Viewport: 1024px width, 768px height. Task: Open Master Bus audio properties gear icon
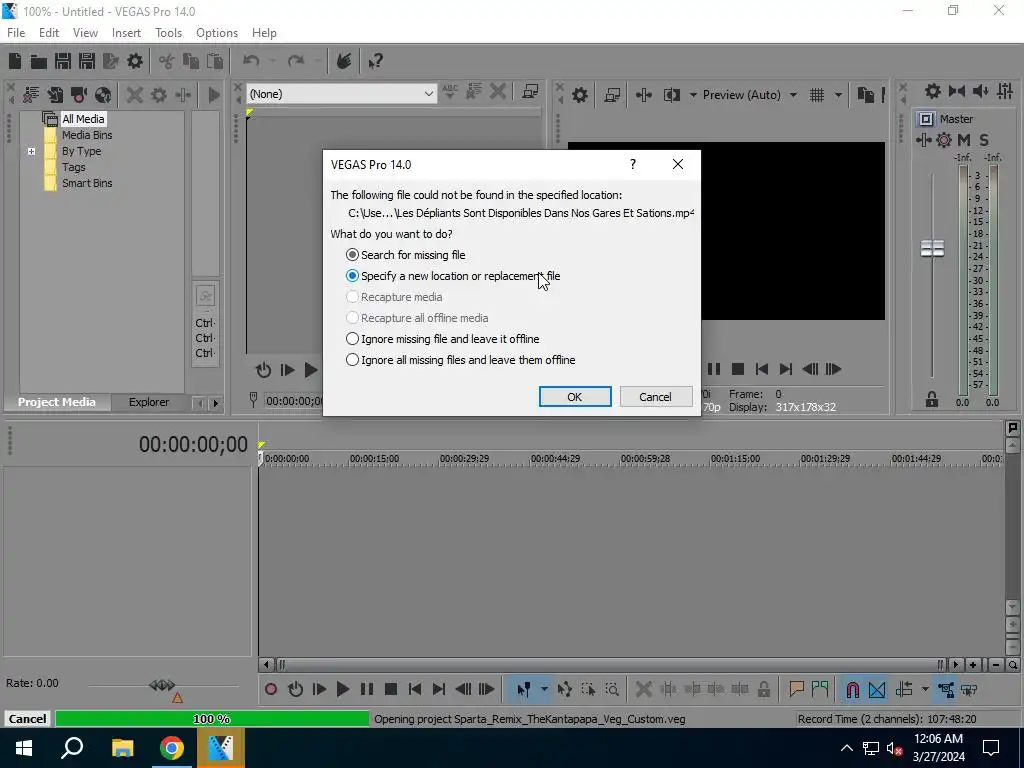point(933,91)
